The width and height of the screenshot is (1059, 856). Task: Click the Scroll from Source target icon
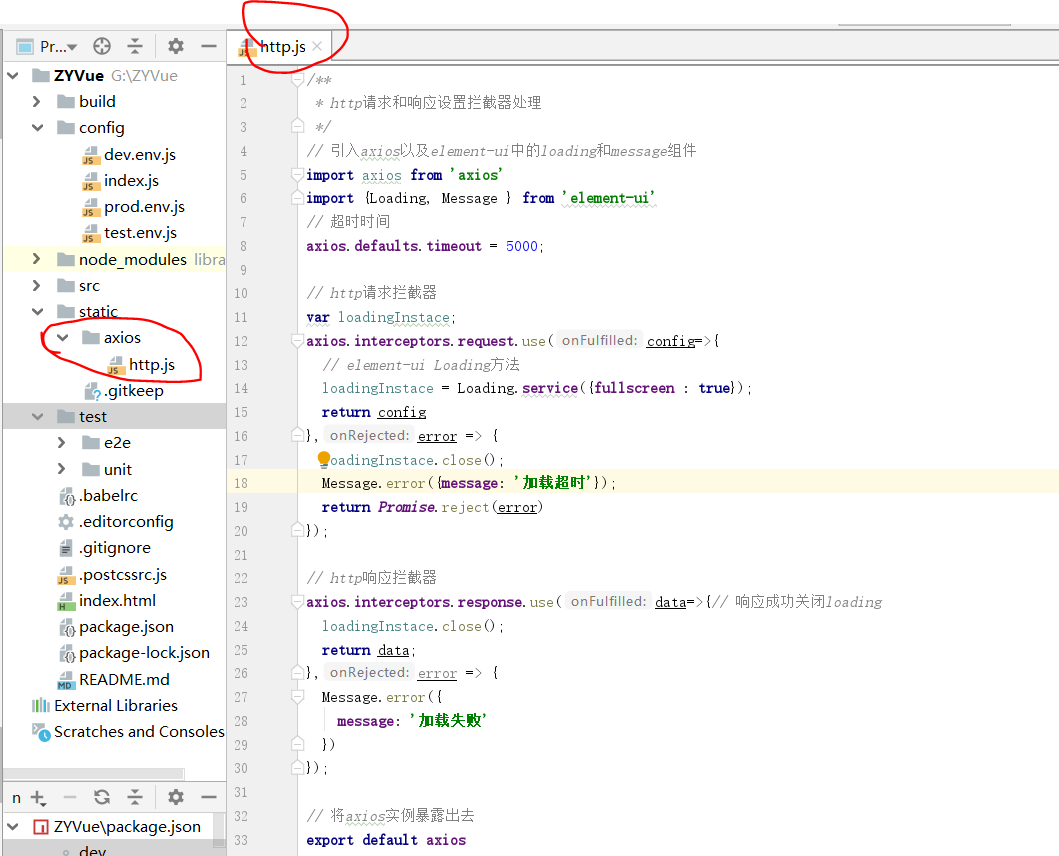point(100,45)
